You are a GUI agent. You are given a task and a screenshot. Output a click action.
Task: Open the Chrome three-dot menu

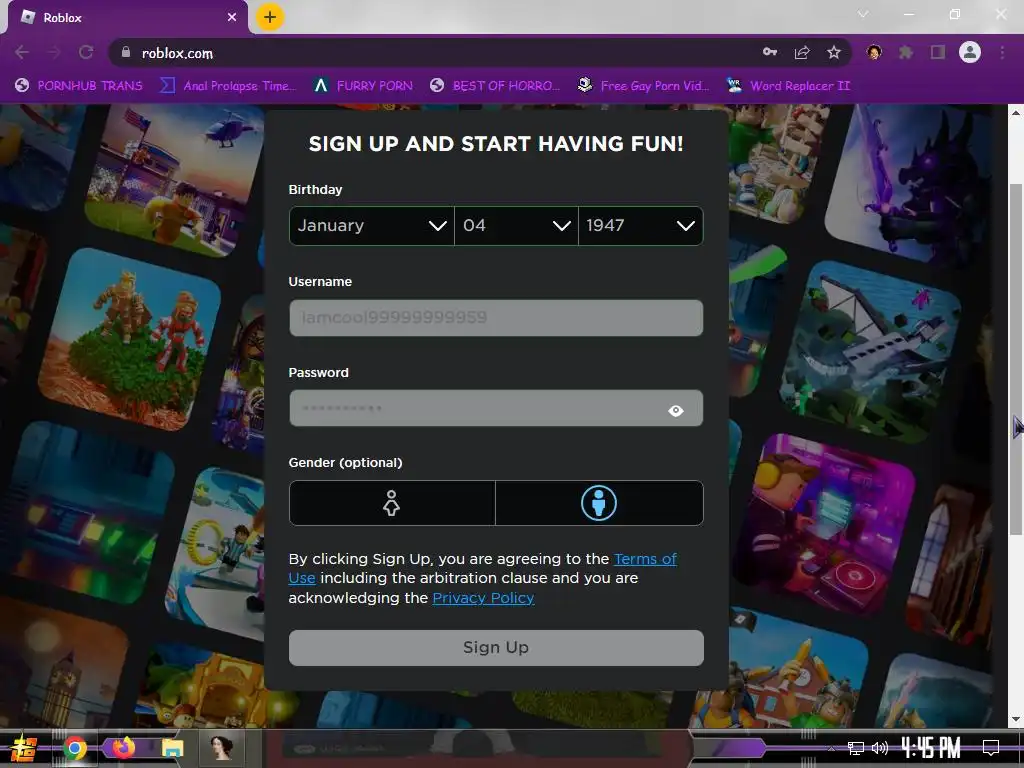tap(1002, 52)
